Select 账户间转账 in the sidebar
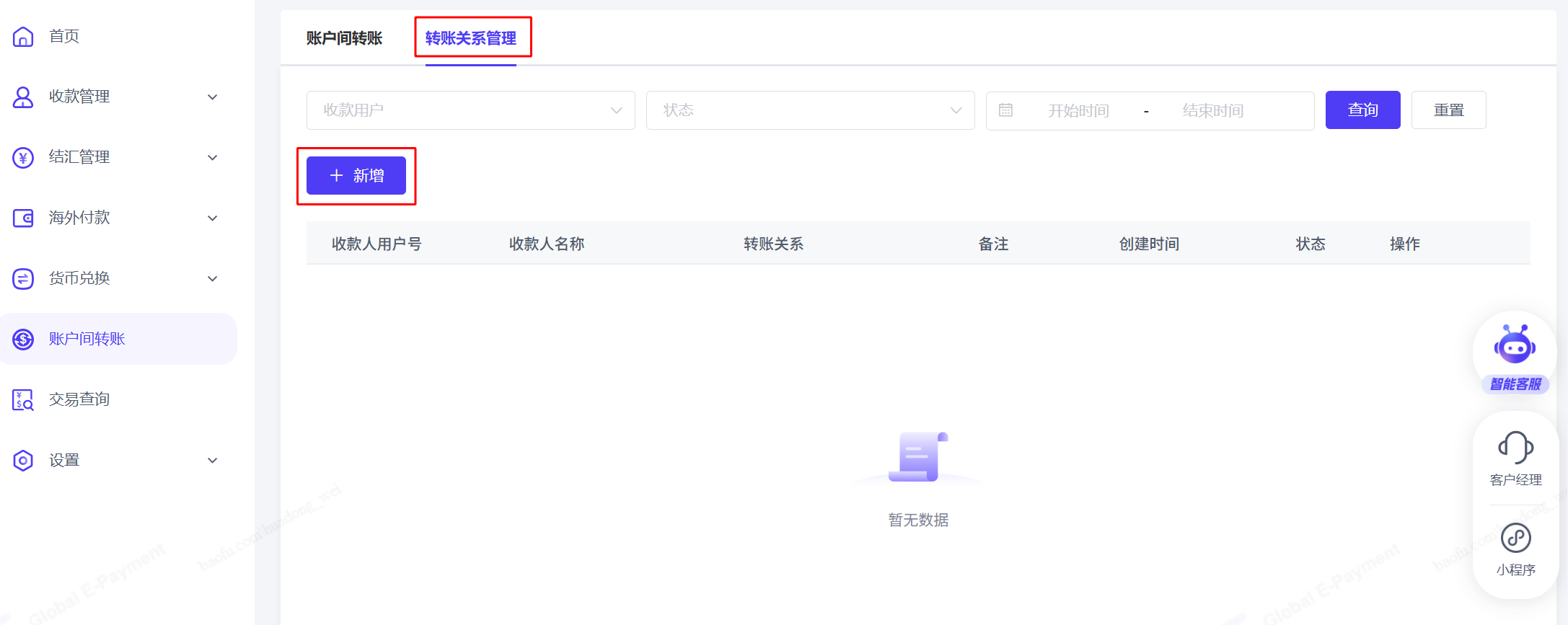1568x625 pixels. click(87, 339)
